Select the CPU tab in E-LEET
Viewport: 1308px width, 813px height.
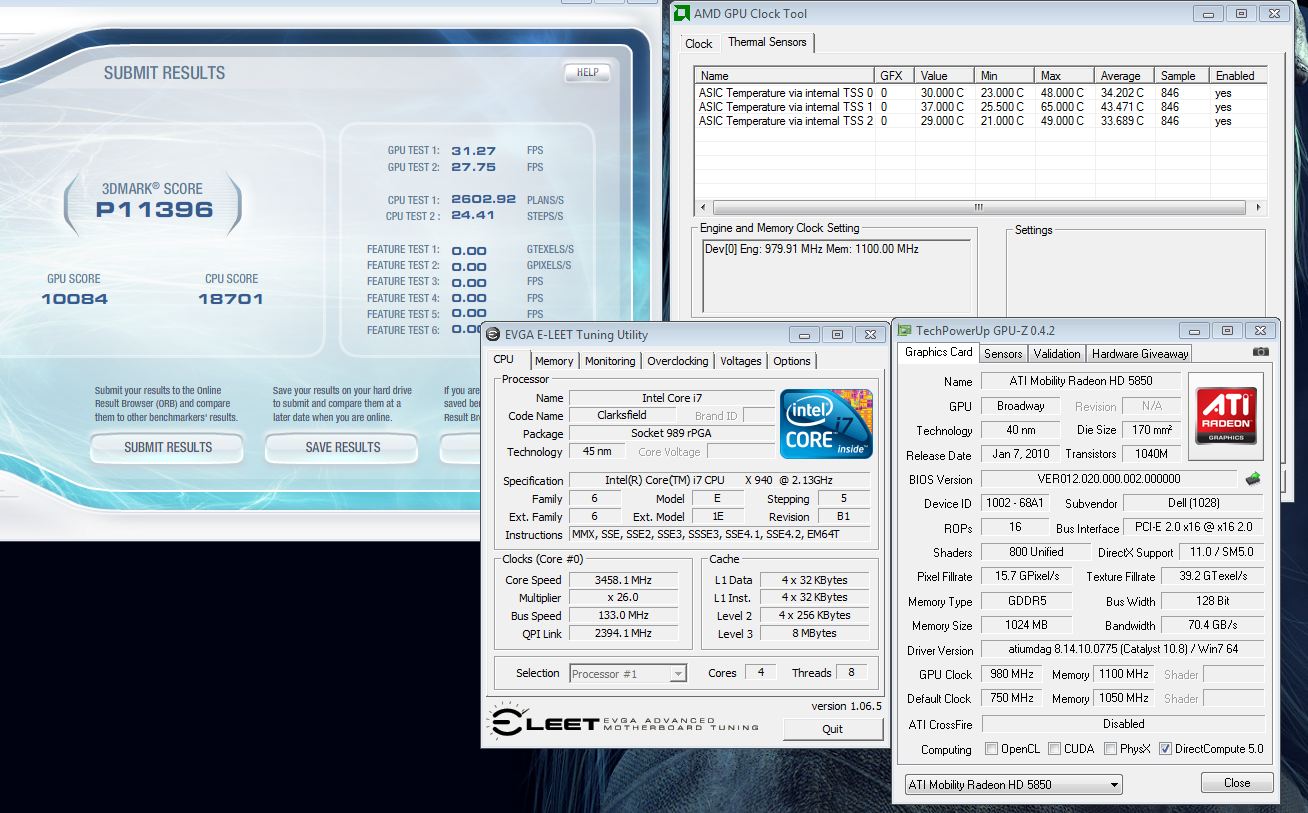pyautogui.click(x=504, y=359)
